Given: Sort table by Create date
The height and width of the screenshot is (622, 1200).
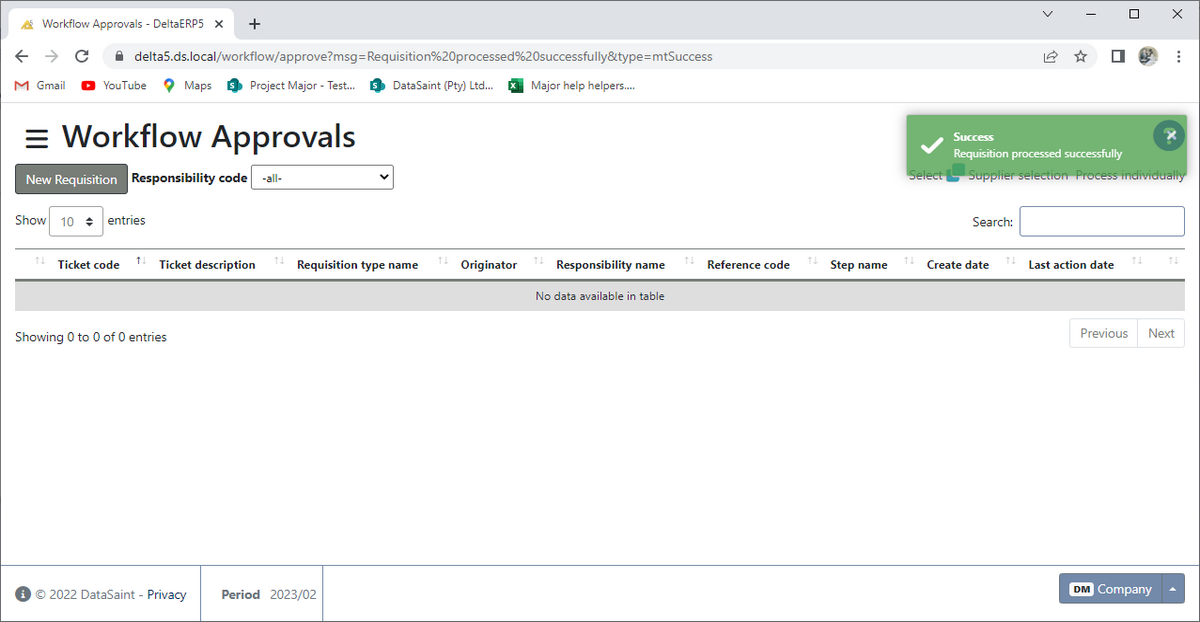Looking at the screenshot, I should pyautogui.click(x=958, y=265).
